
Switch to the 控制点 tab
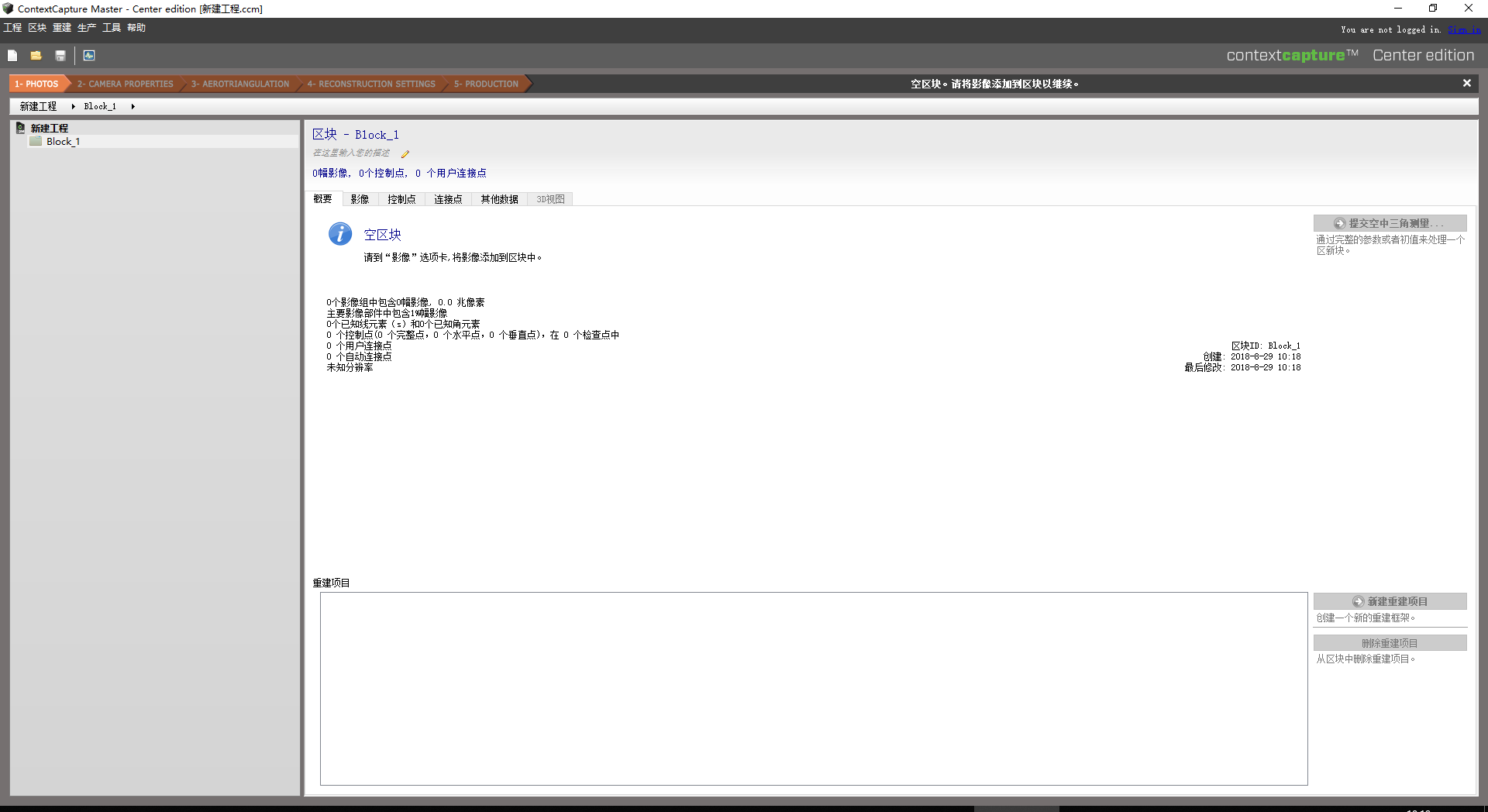point(401,199)
